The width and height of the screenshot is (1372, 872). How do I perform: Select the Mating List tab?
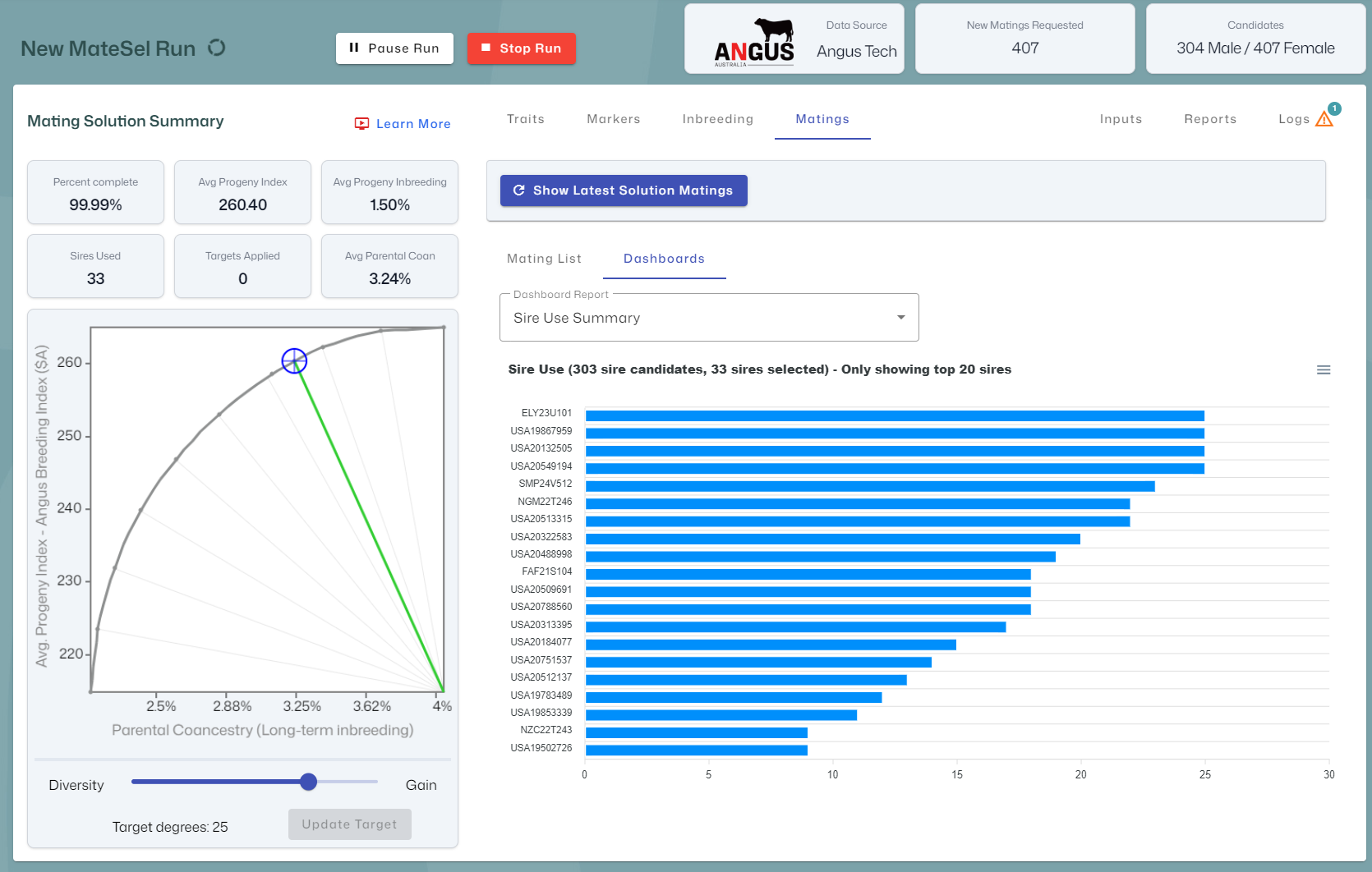[x=544, y=259]
